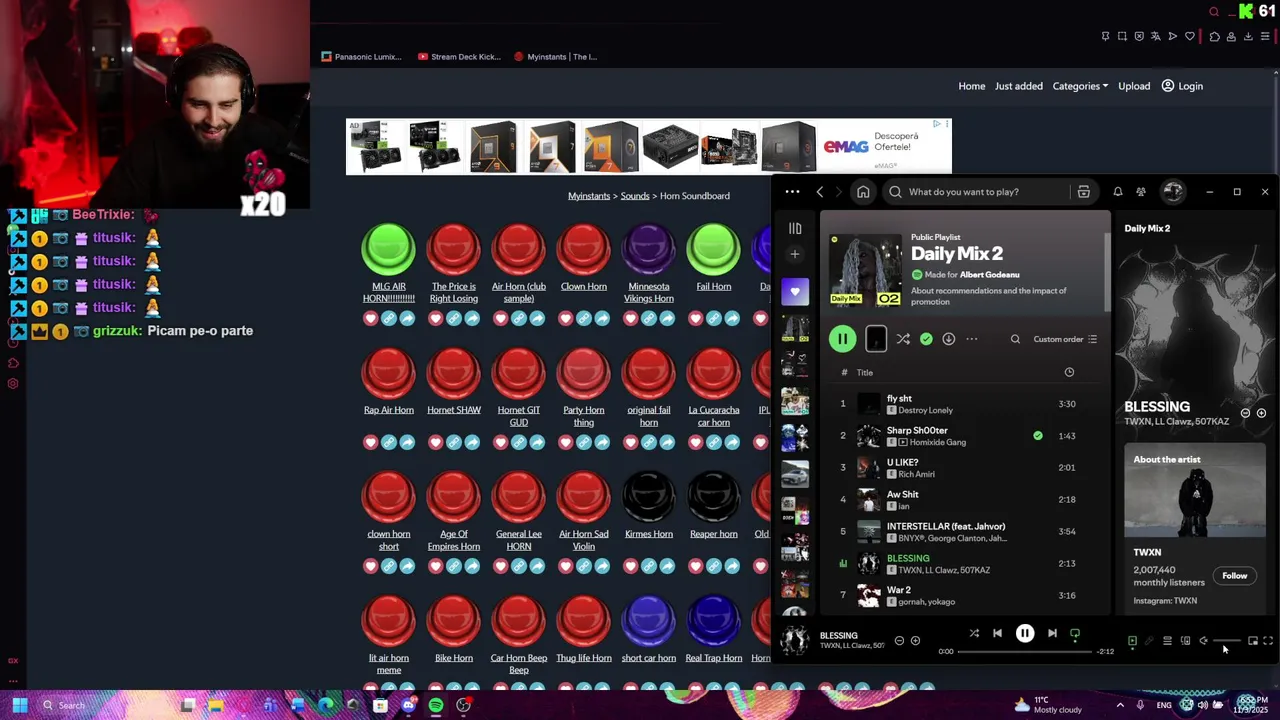Open Connect to a device
Viewport: 1280px width, 720px height.
(1185, 641)
